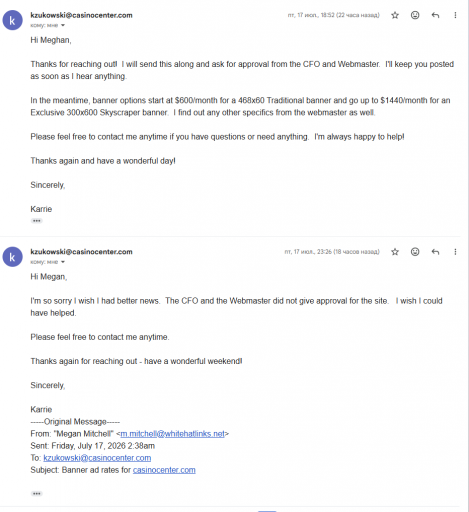This screenshot has width=469, height=512.
Task: Click sender name on second email header
Action: pyautogui.click(x=81, y=252)
